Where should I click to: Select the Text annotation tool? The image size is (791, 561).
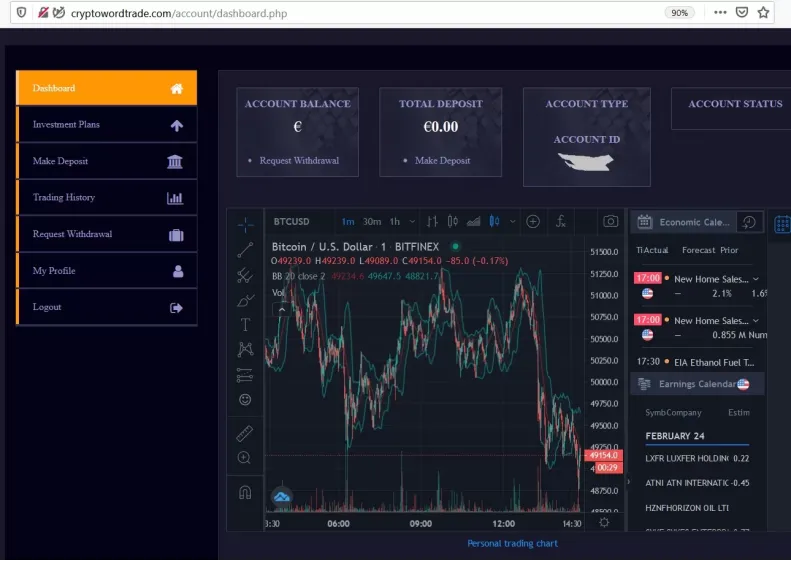[245, 325]
